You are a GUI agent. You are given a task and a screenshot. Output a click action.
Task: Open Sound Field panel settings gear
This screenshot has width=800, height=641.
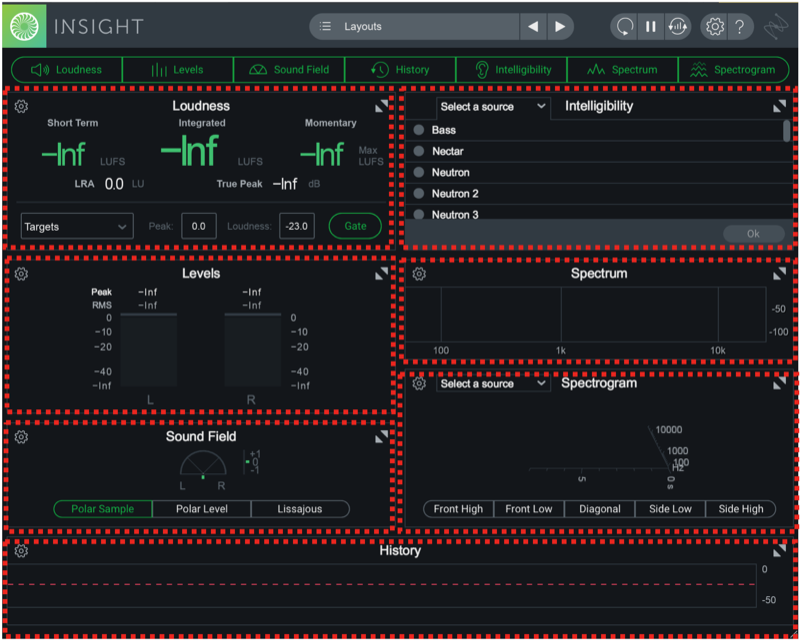click(x=21, y=437)
